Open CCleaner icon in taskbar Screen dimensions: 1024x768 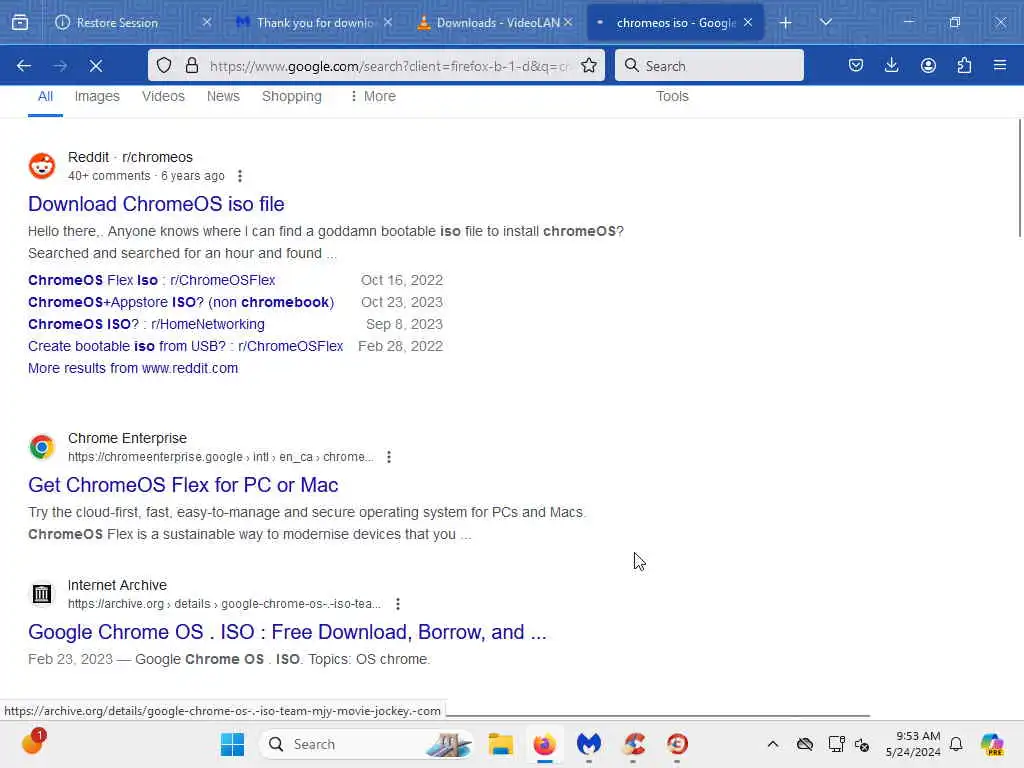click(633, 744)
